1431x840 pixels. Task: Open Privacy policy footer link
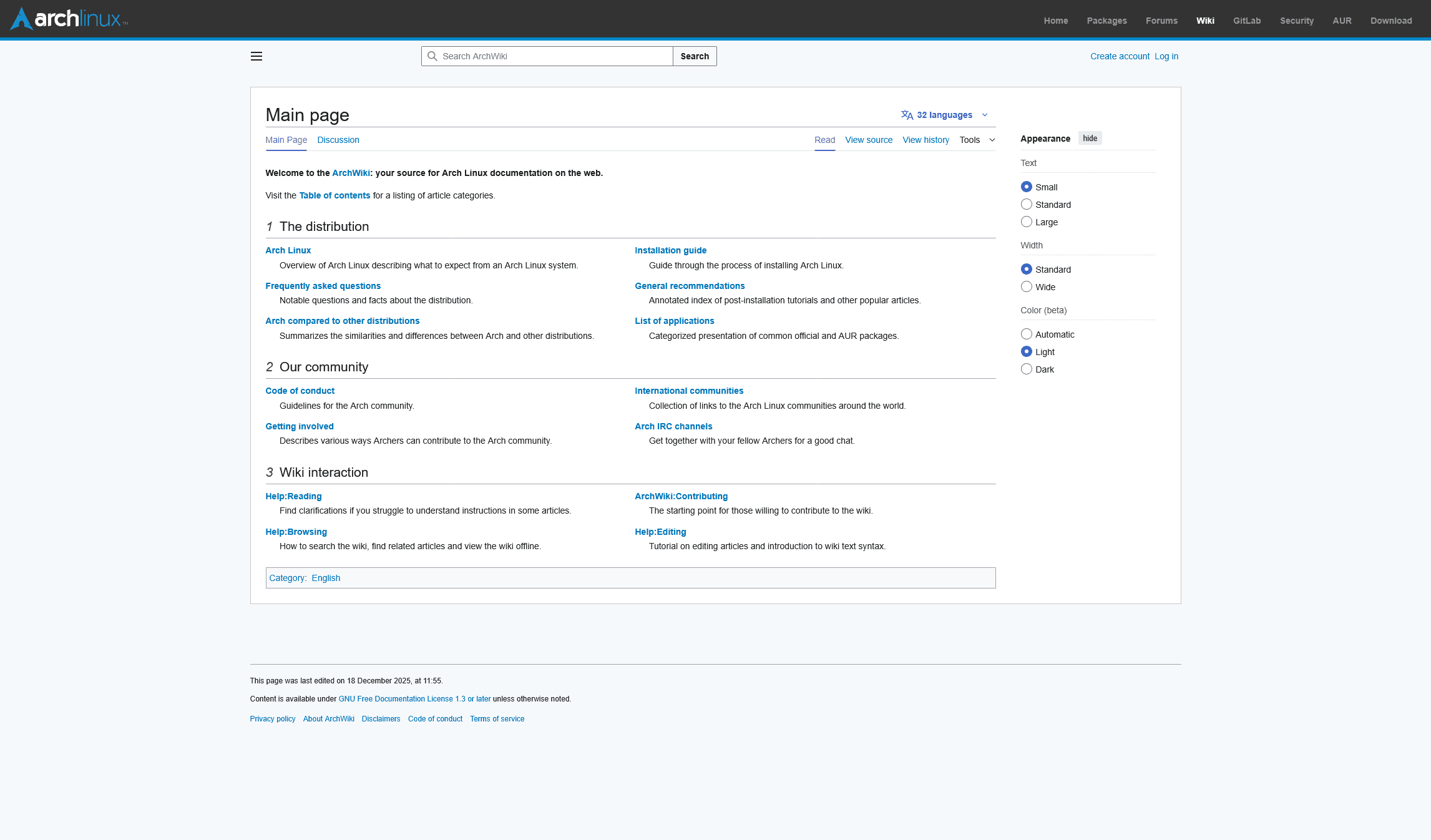(x=273, y=719)
